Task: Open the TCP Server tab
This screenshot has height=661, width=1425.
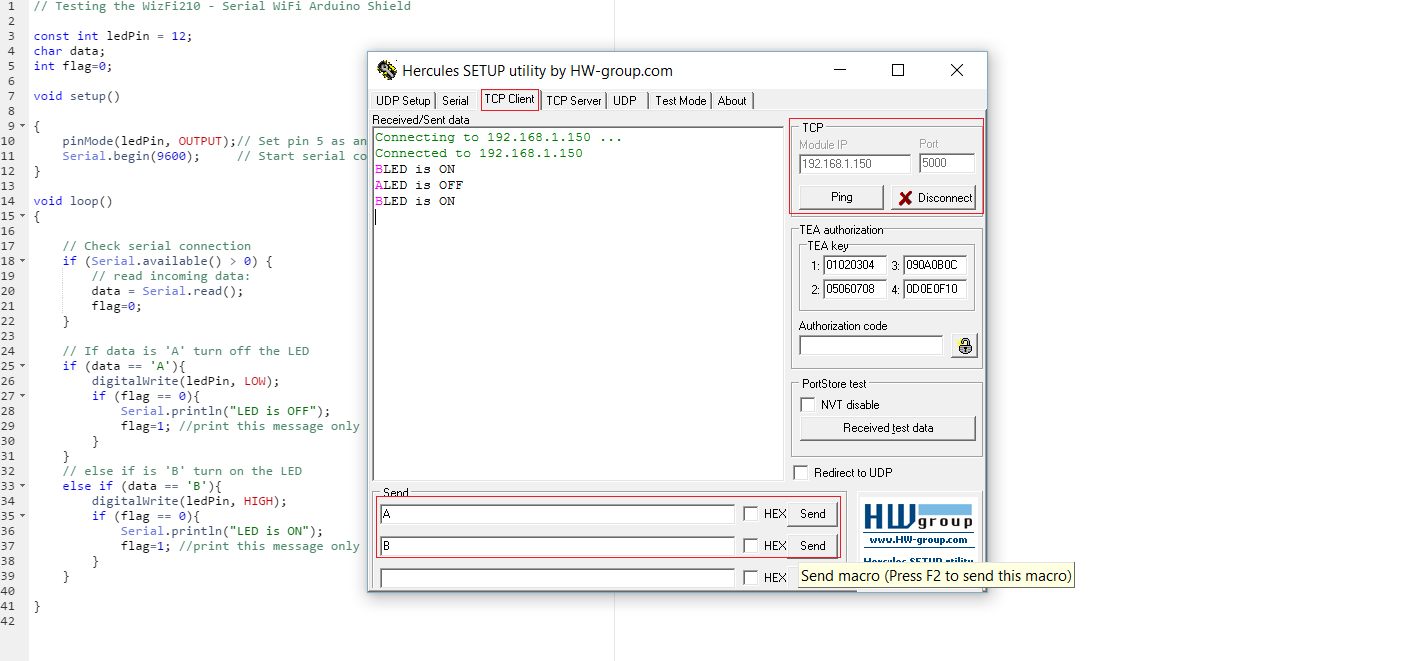Action: [574, 101]
